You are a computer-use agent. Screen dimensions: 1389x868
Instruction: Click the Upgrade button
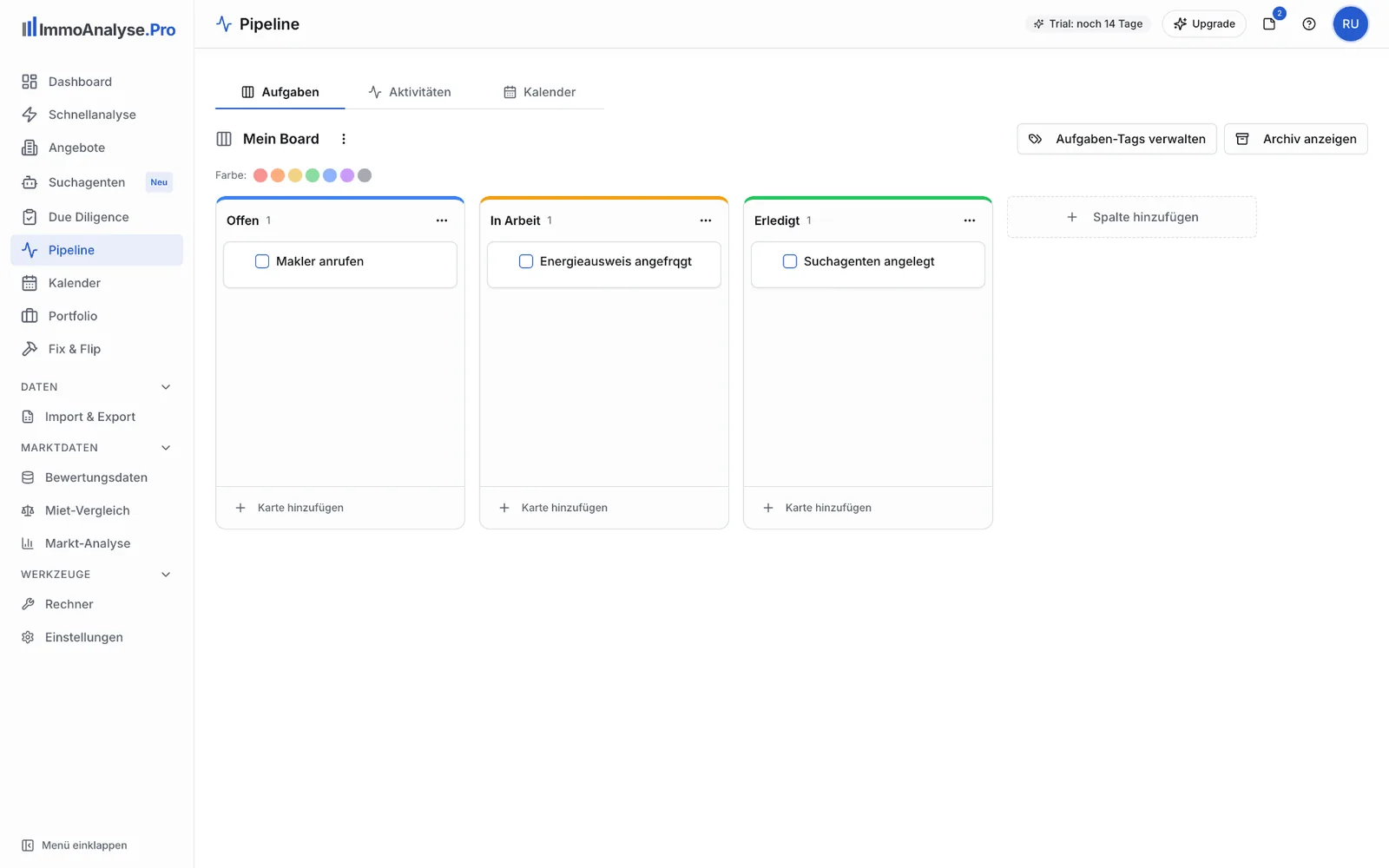[x=1204, y=24]
